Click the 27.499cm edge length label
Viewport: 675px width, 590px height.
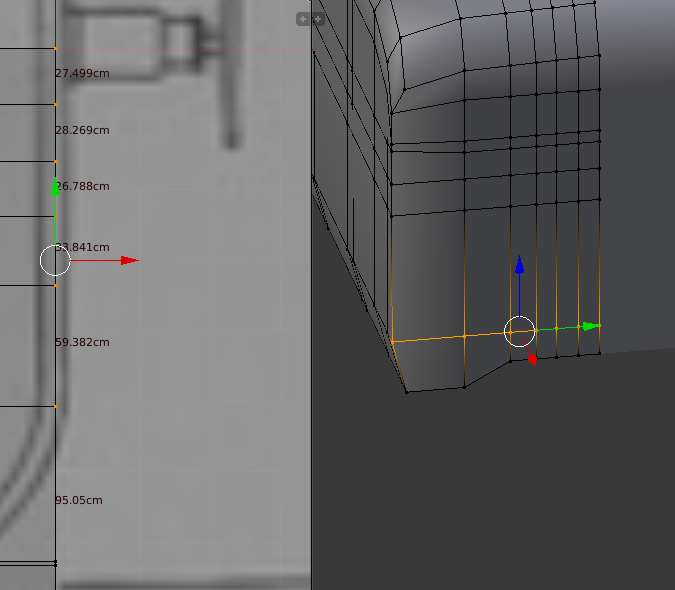(x=82, y=73)
